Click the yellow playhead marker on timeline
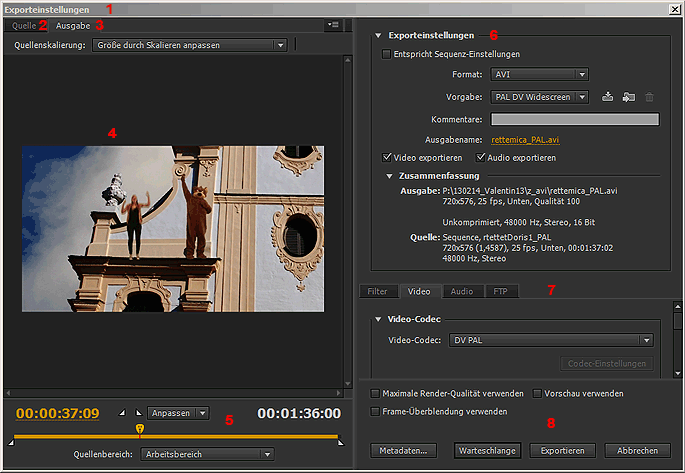685x473 pixels. [x=139, y=428]
